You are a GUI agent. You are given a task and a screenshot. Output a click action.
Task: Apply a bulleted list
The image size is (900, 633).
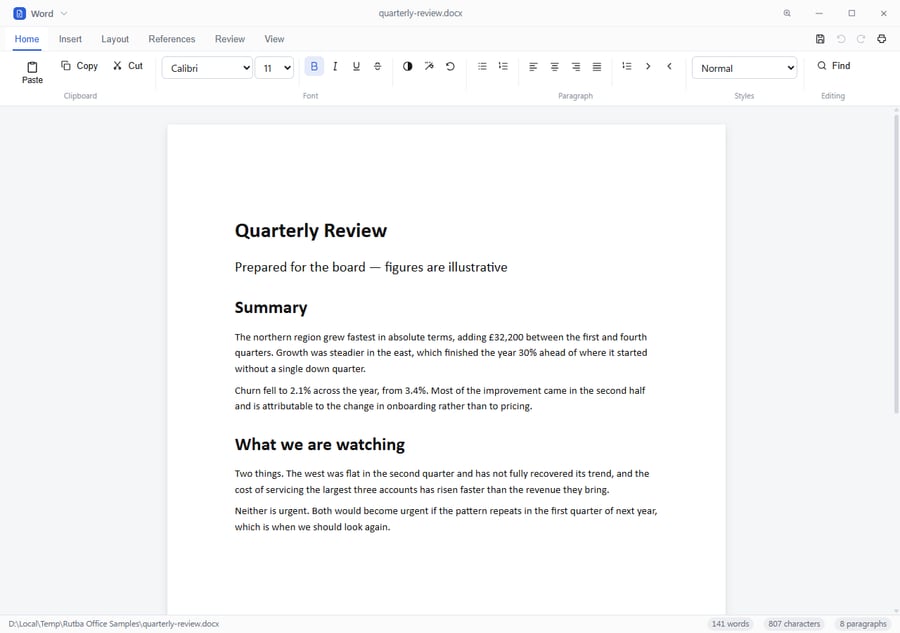click(x=482, y=67)
